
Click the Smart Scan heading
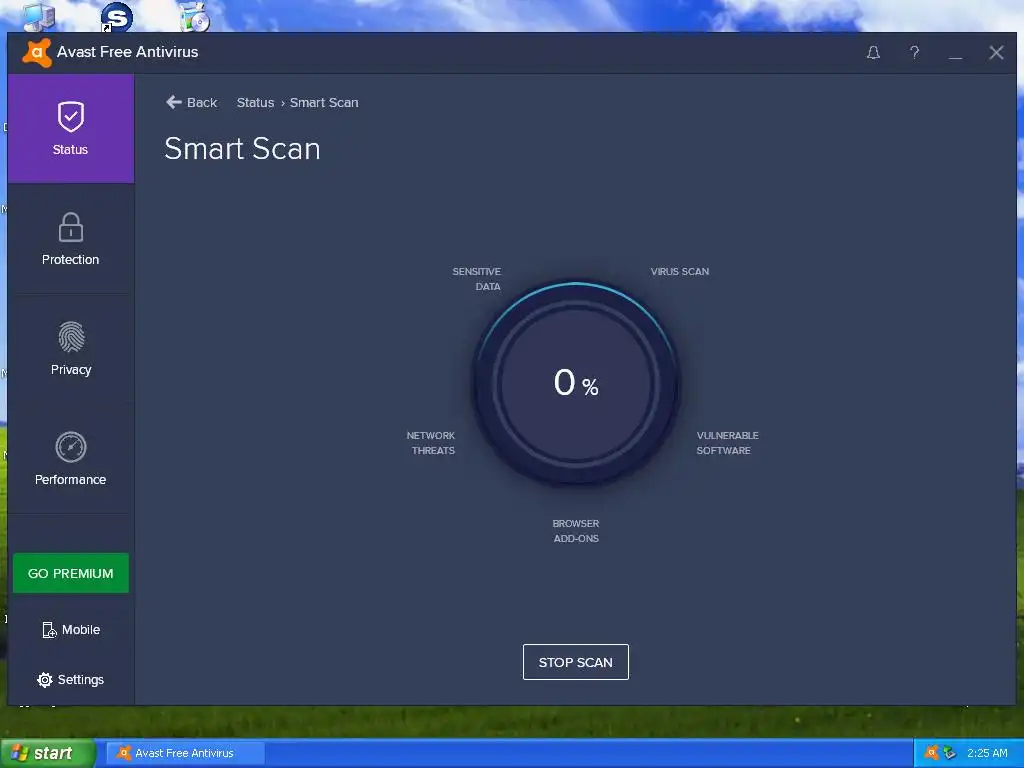(242, 149)
